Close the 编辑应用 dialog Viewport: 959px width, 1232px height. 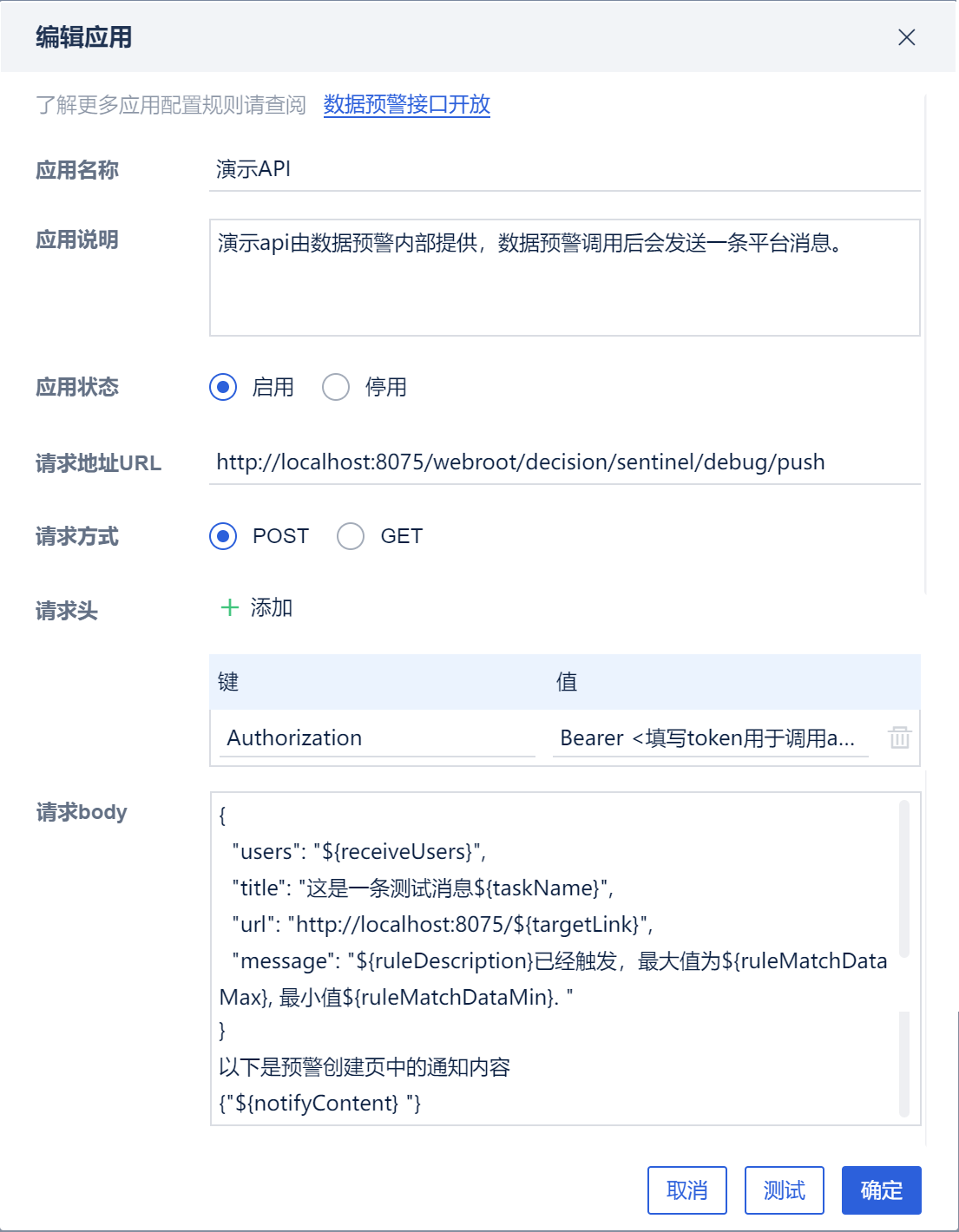tap(907, 37)
